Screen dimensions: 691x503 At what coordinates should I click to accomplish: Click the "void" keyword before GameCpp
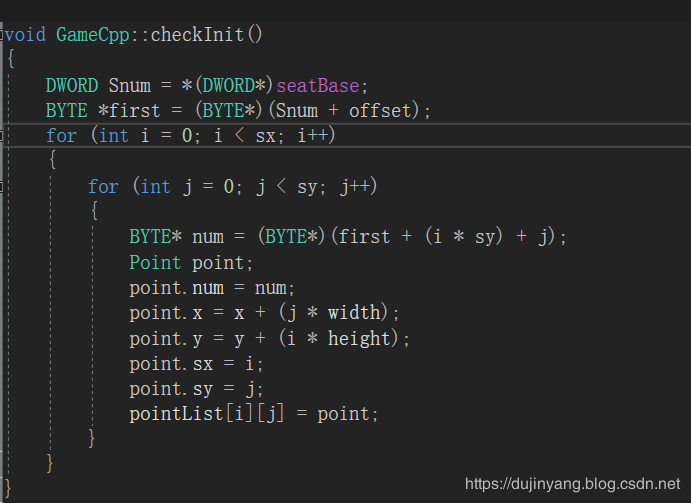(25, 34)
